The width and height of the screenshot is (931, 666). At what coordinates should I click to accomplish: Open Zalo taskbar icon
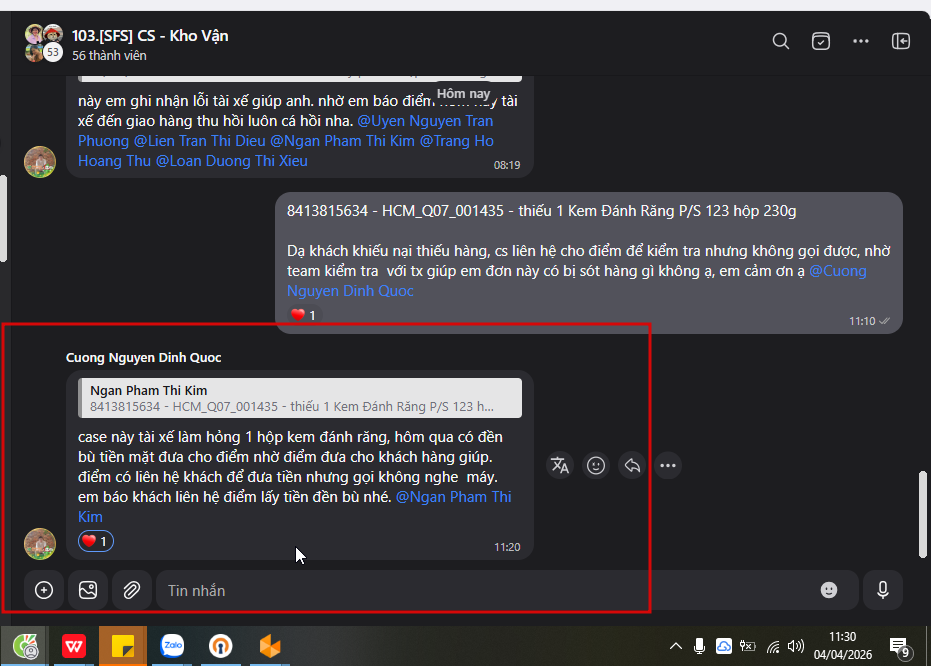coord(172,646)
